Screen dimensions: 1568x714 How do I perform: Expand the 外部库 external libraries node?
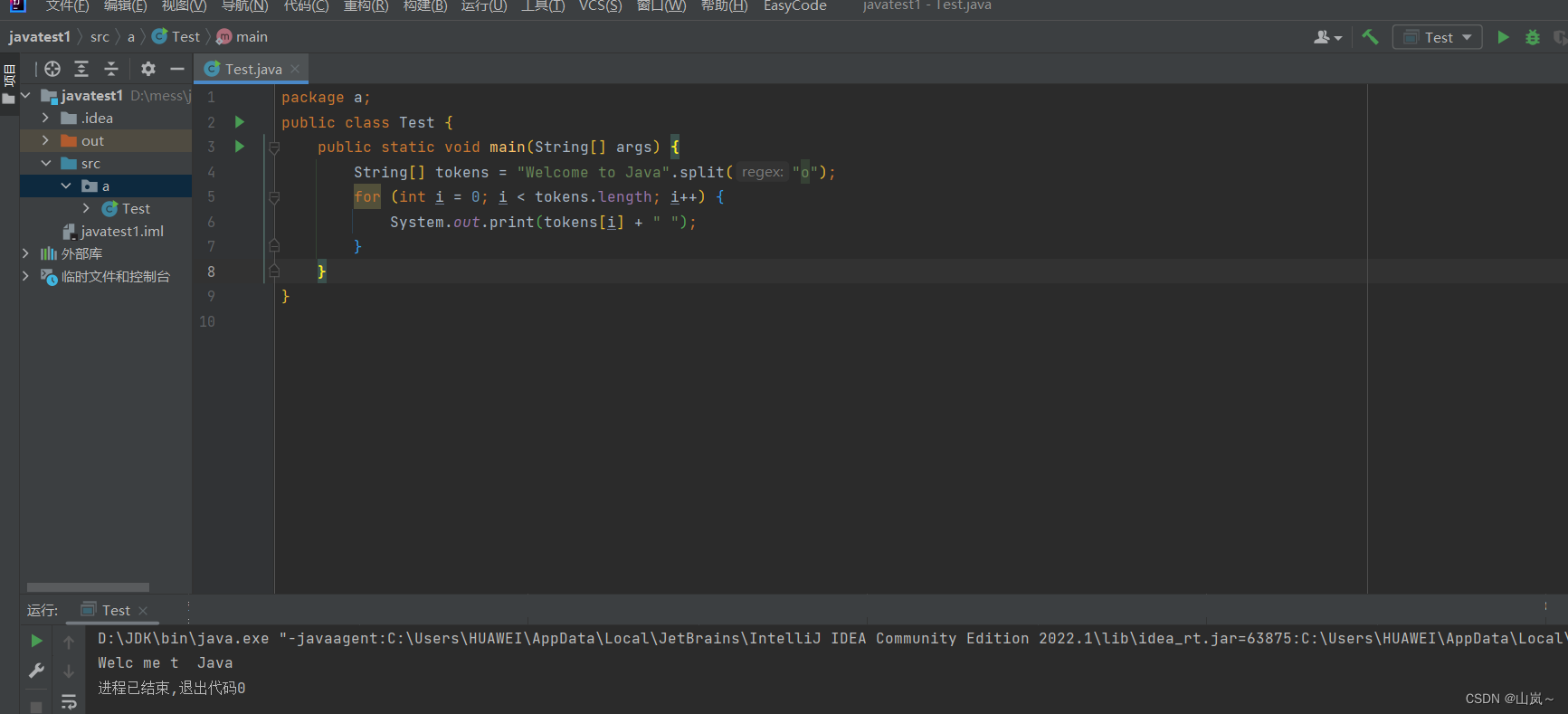pyautogui.click(x=25, y=253)
